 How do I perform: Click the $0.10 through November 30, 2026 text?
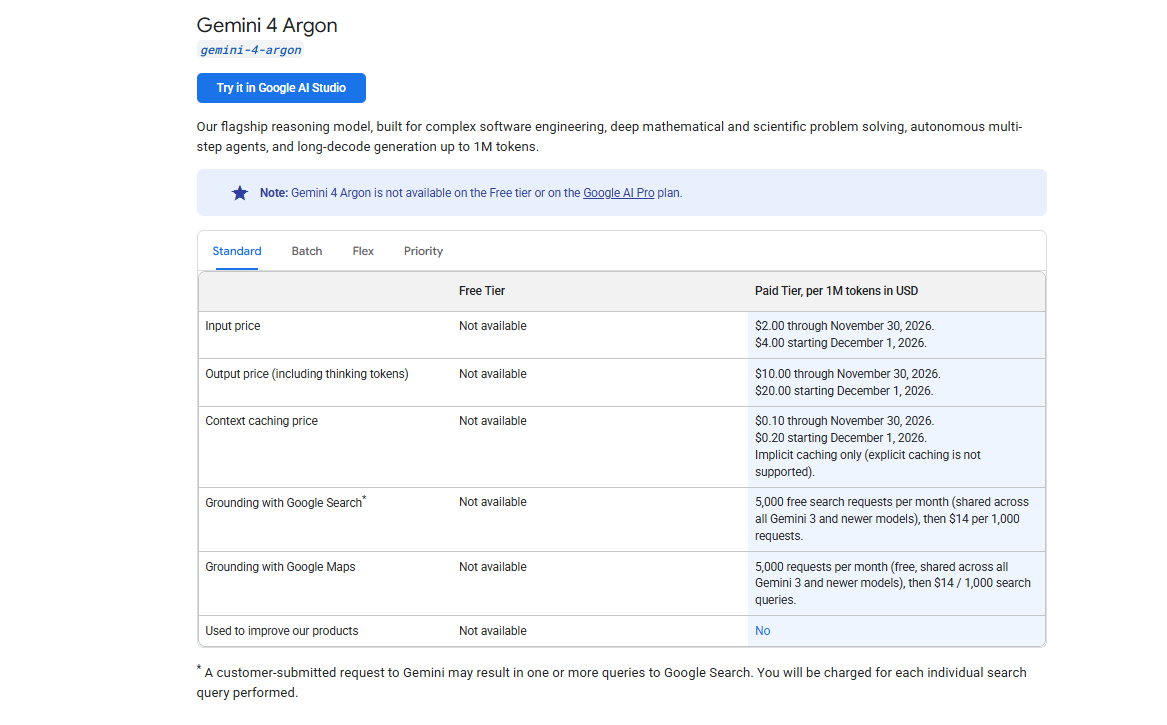tap(844, 421)
